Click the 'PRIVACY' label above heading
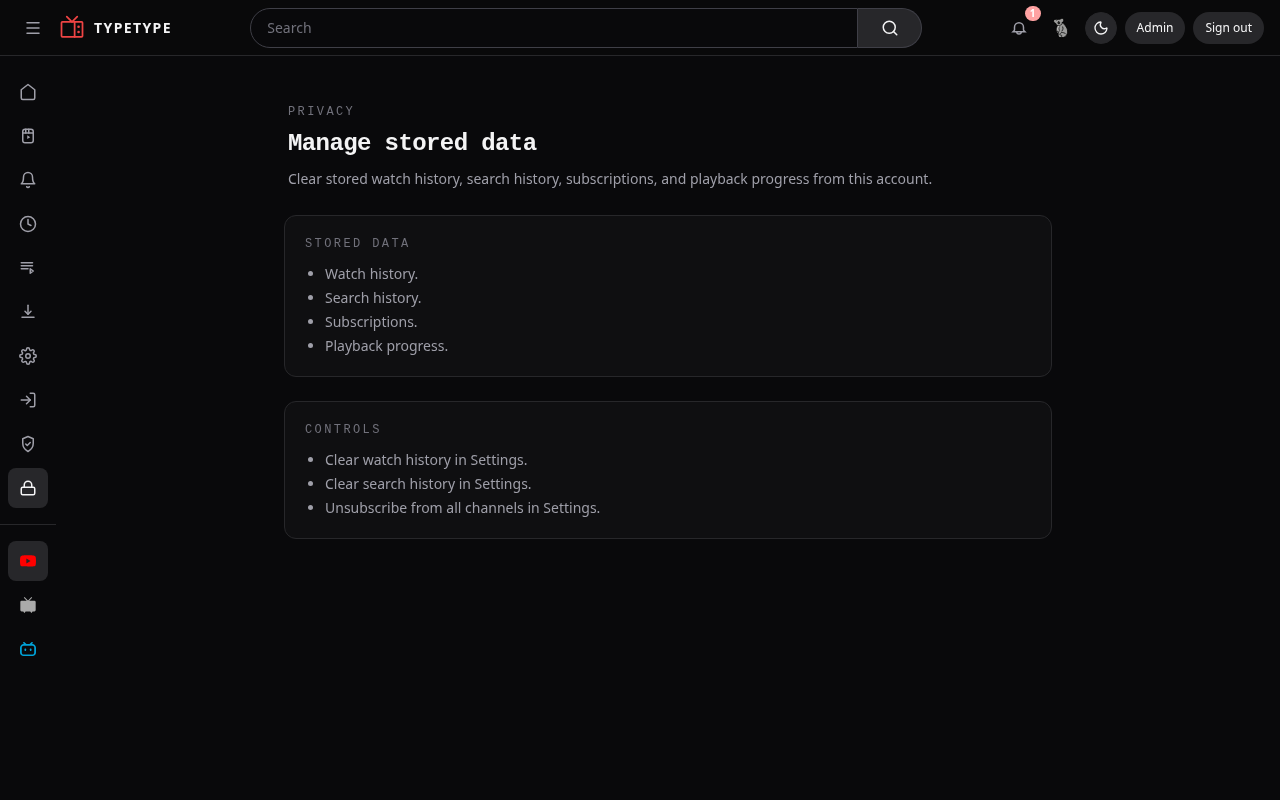Screen dimensions: 1280x800 click(321, 111)
